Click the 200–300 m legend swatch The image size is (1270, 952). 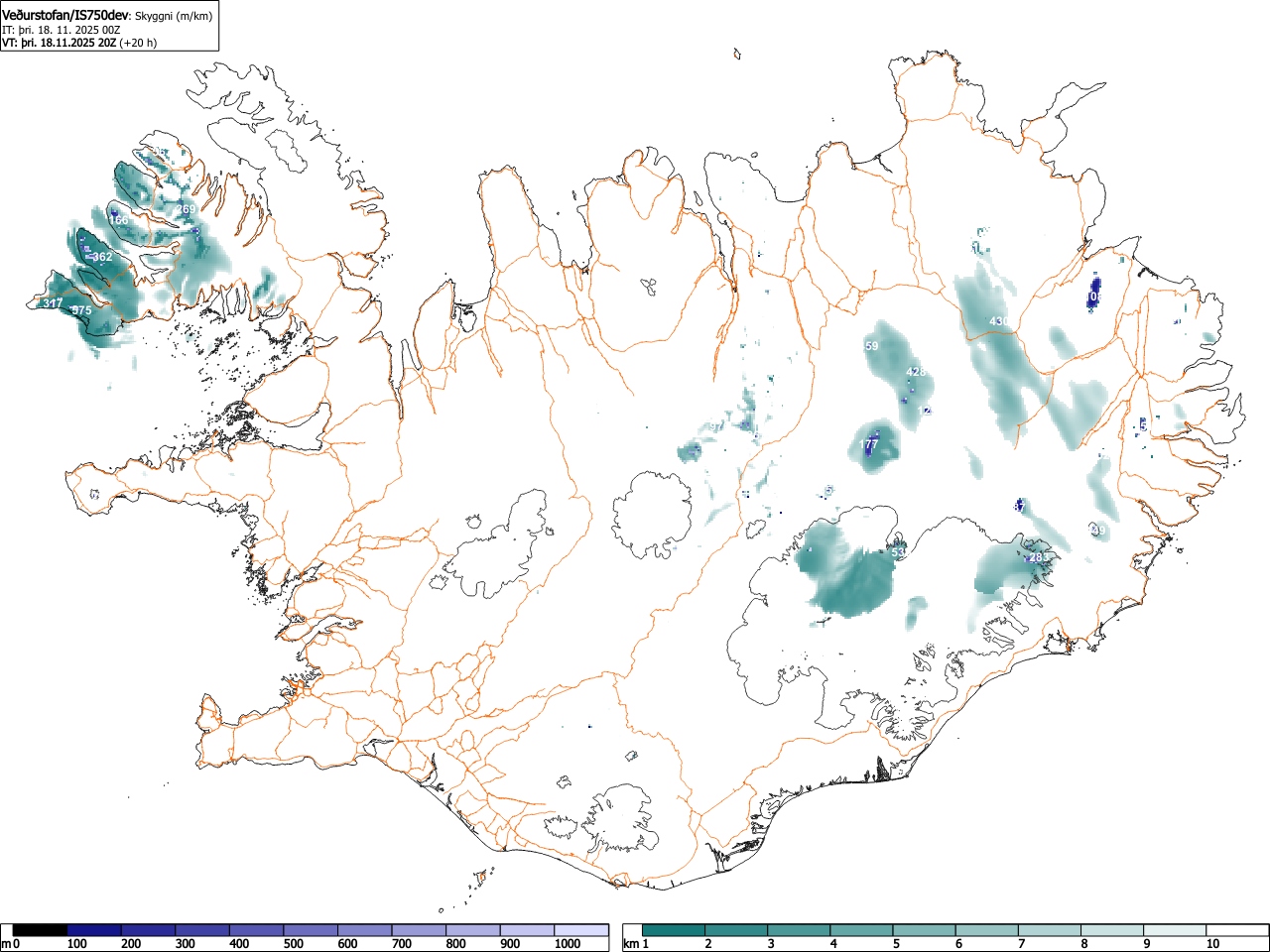pyautogui.click(x=149, y=930)
